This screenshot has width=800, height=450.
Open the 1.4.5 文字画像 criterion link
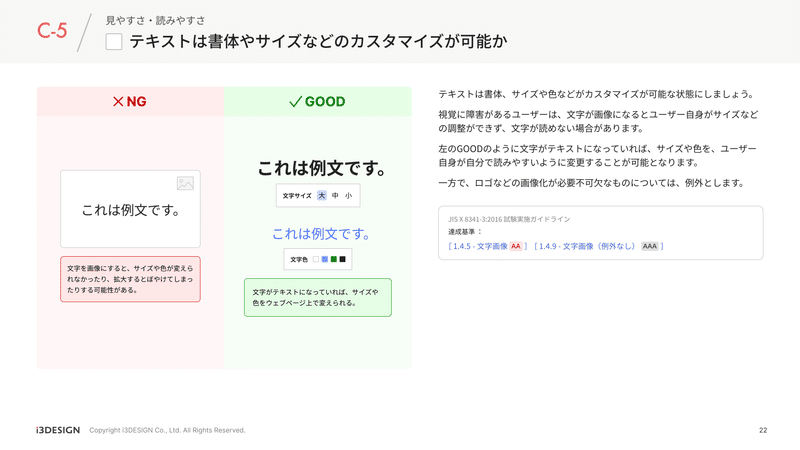(x=480, y=246)
